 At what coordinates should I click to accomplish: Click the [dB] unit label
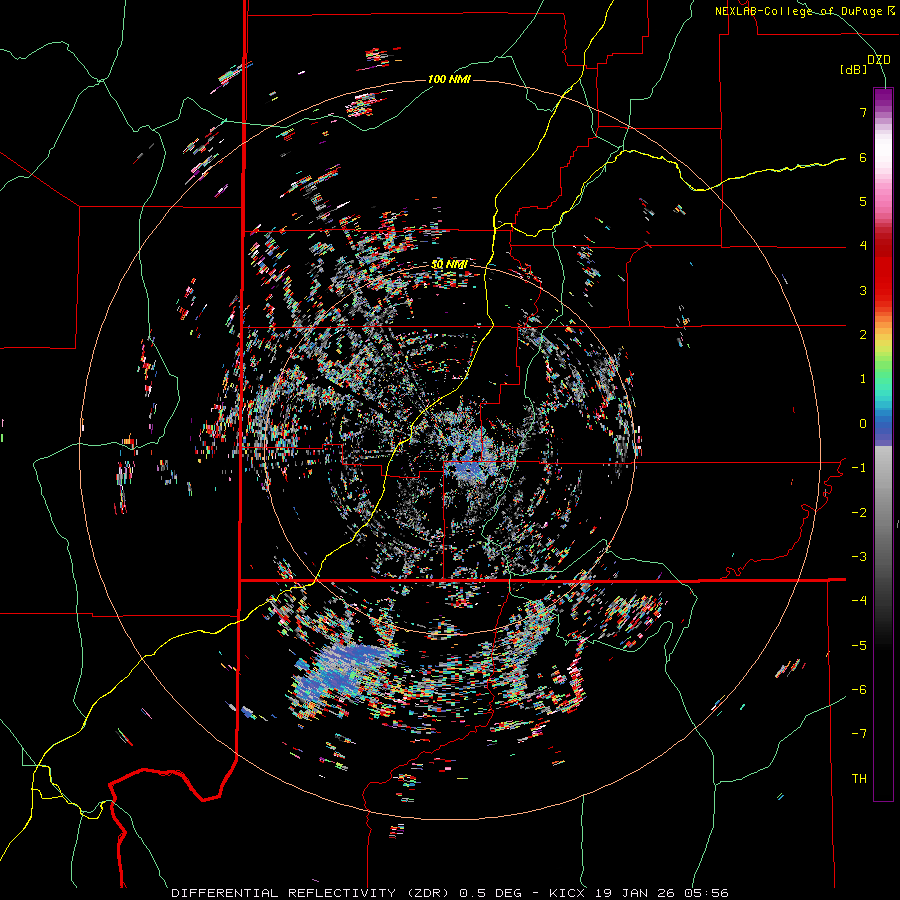[853, 70]
